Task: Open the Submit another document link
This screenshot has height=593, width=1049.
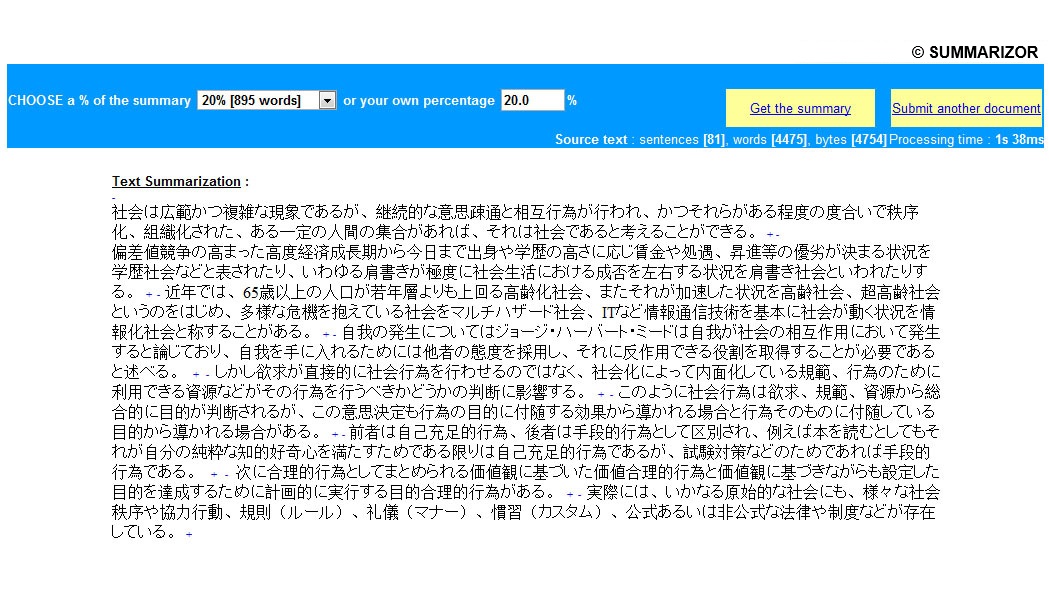Action: pos(966,108)
